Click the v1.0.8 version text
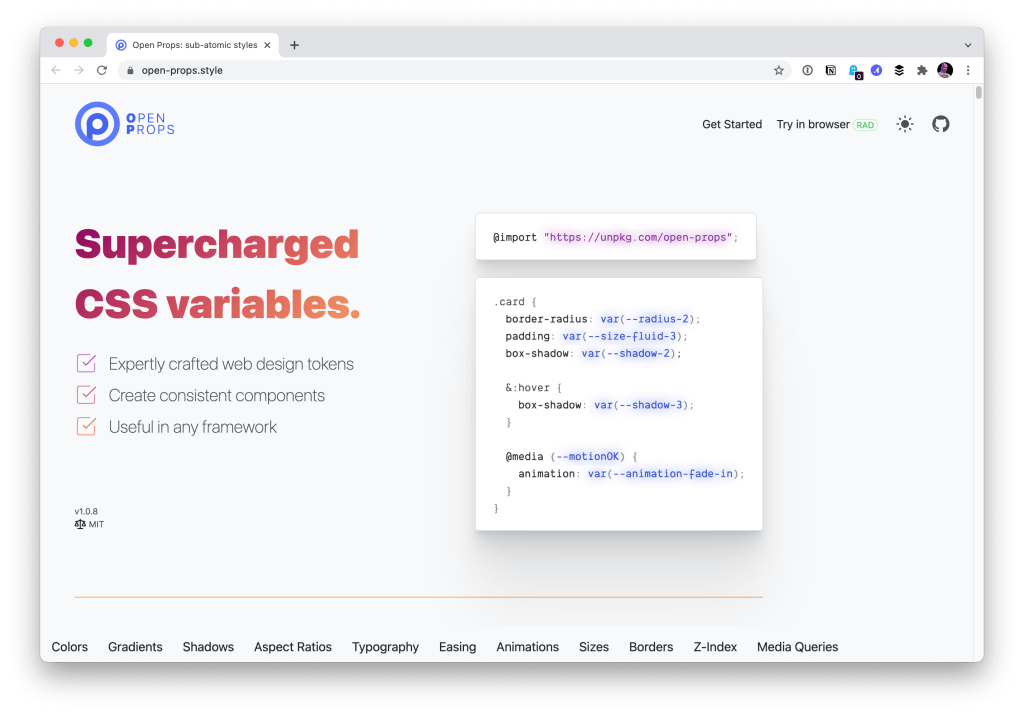This screenshot has height=715, width=1024. tap(86, 511)
